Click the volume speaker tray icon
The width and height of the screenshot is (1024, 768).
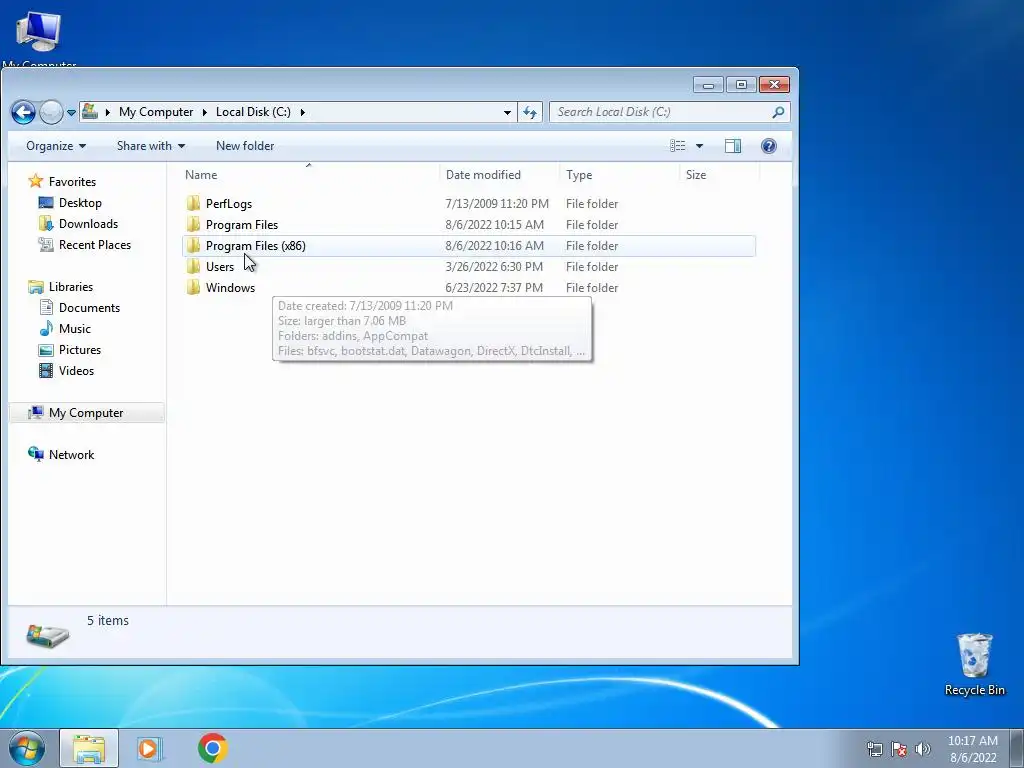pos(923,749)
